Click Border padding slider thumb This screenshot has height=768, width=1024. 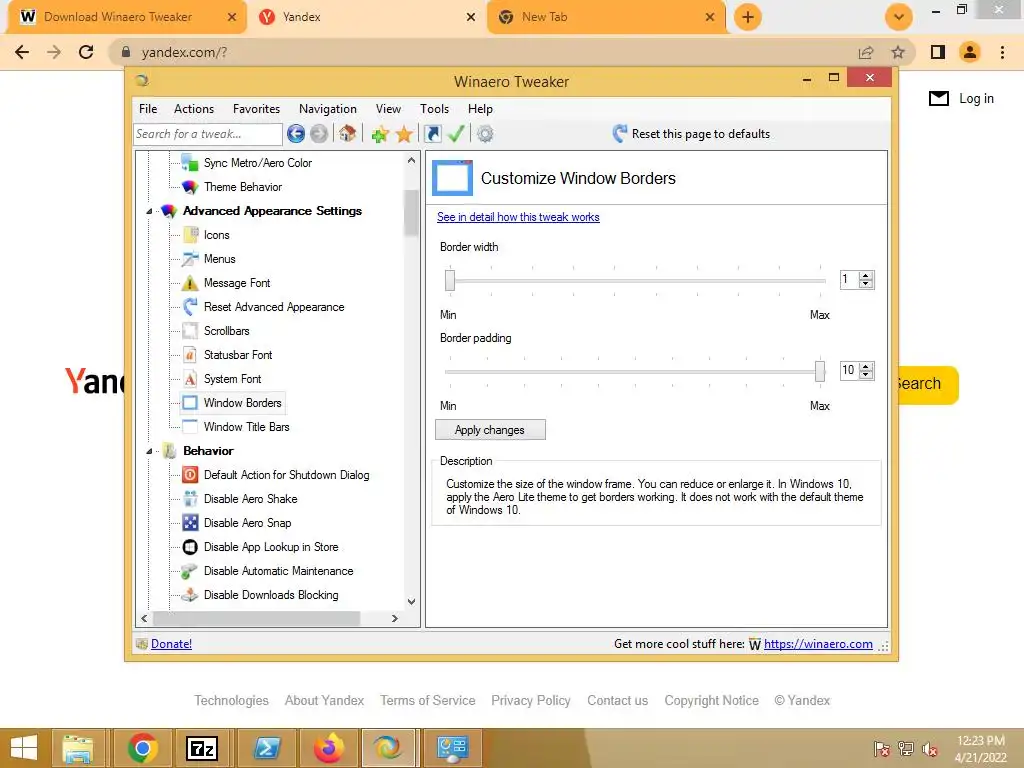coord(820,371)
